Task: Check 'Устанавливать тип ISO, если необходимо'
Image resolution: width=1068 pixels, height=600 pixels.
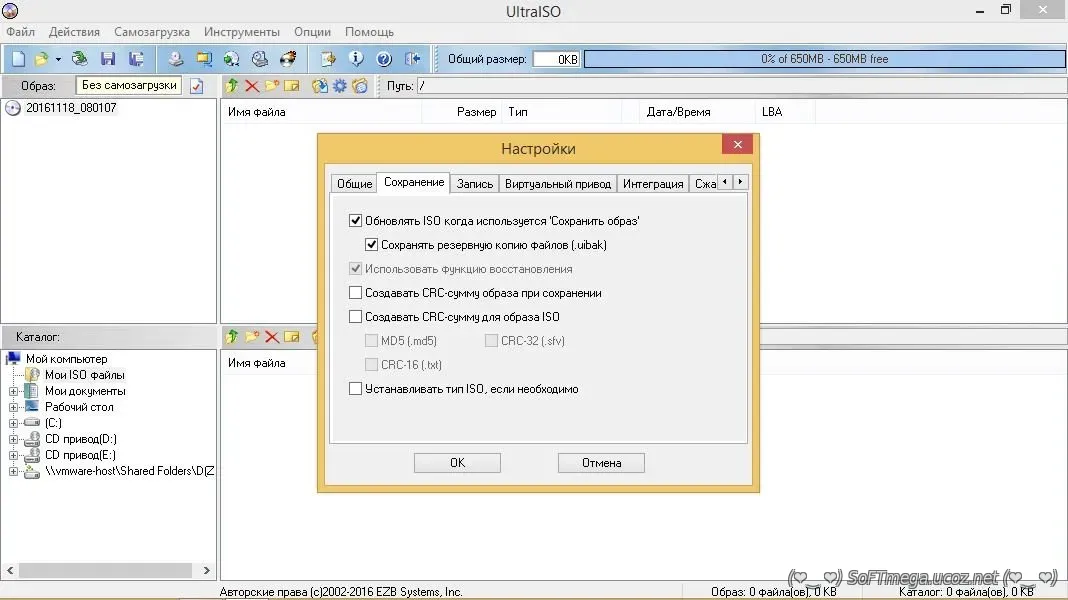Action: [355, 389]
